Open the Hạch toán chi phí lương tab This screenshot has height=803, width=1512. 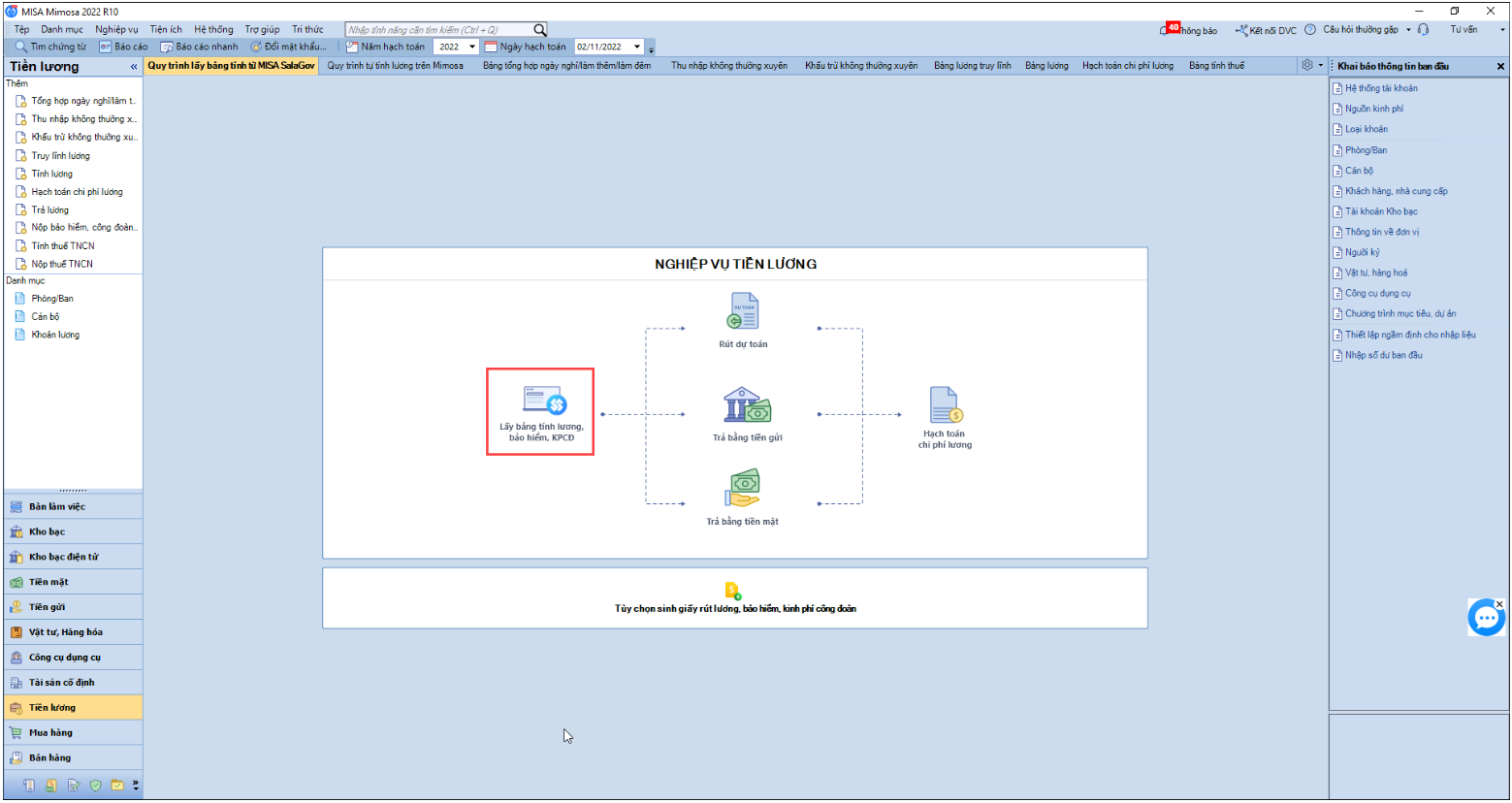click(x=1128, y=66)
